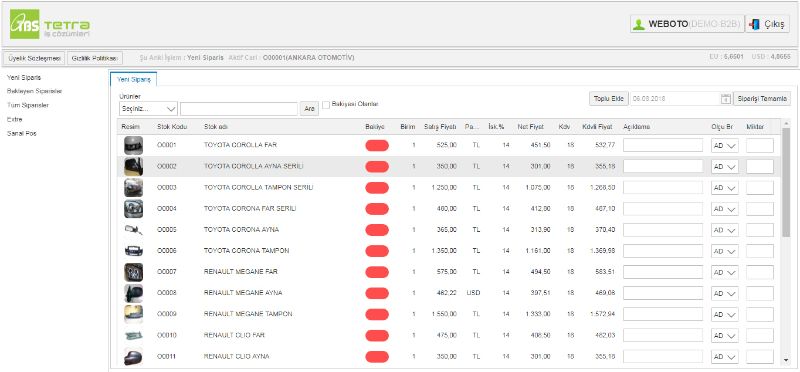Open thumbnail for RENAULT MEGANE AYNA
The image size is (800, 372).
pyautogui.click(x=133, y=293)
